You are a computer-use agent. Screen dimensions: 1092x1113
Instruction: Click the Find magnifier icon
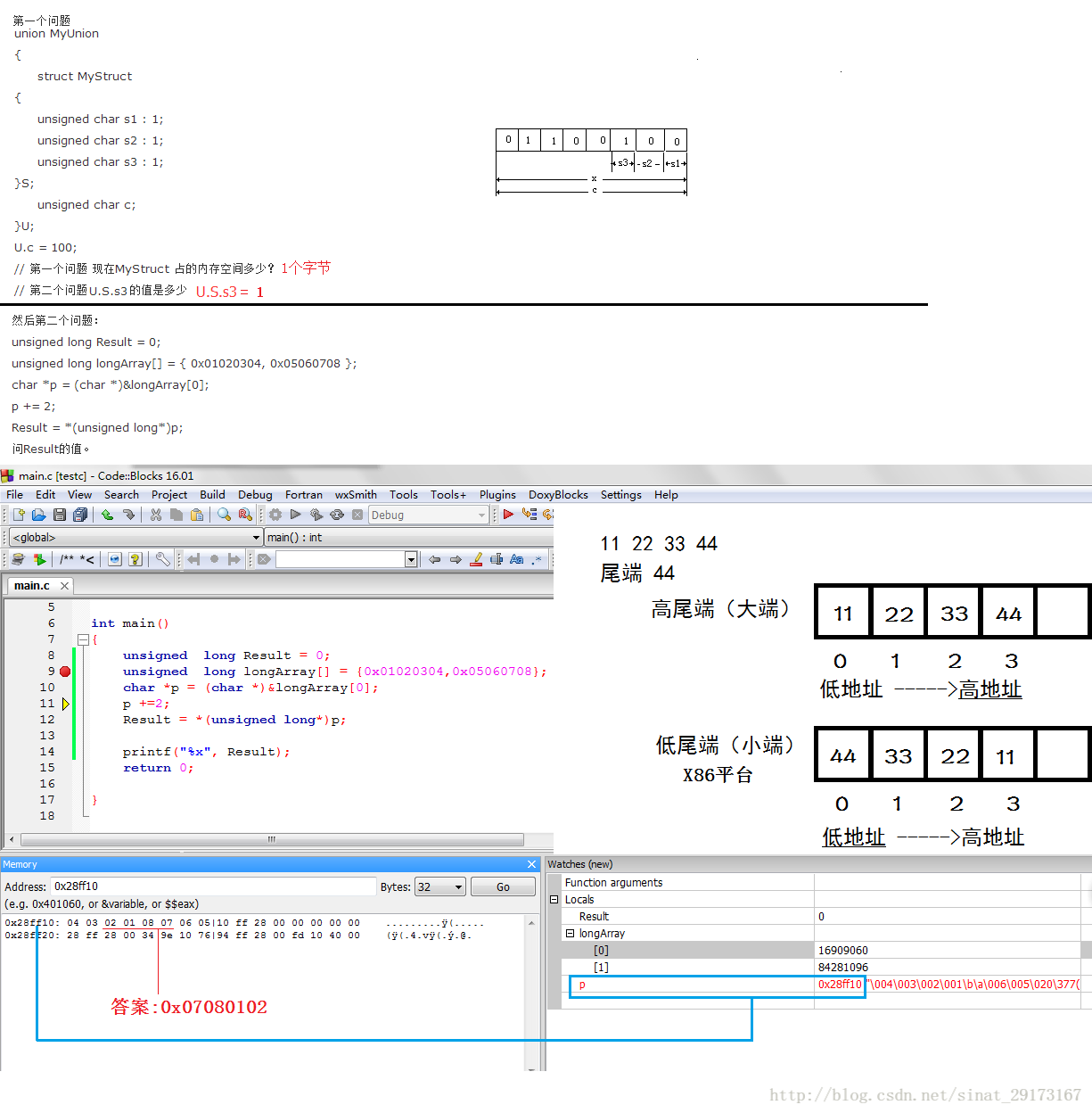(x=224, y=515)
